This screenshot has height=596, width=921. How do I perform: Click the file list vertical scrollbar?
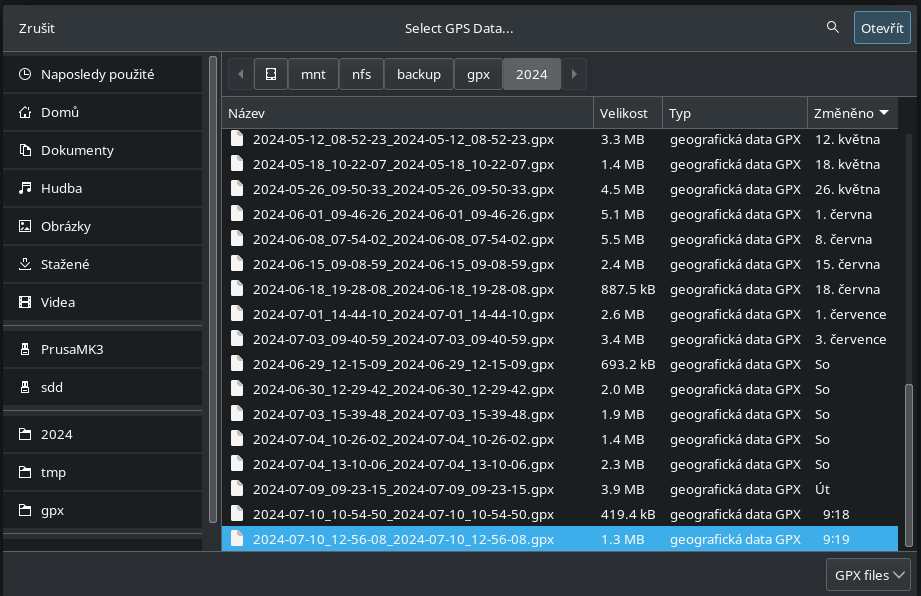908,460
